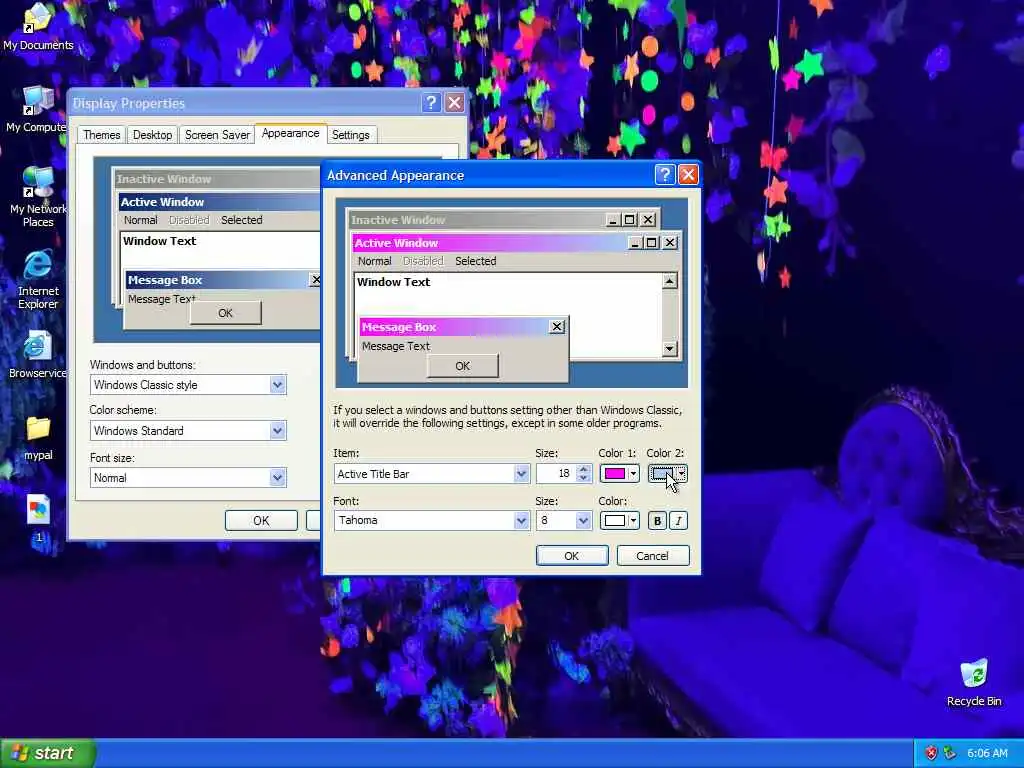The image size is (1024, 768).
Task: Switch to the Desktop tab
Action: pyautogui.click(x=152, y=135)
